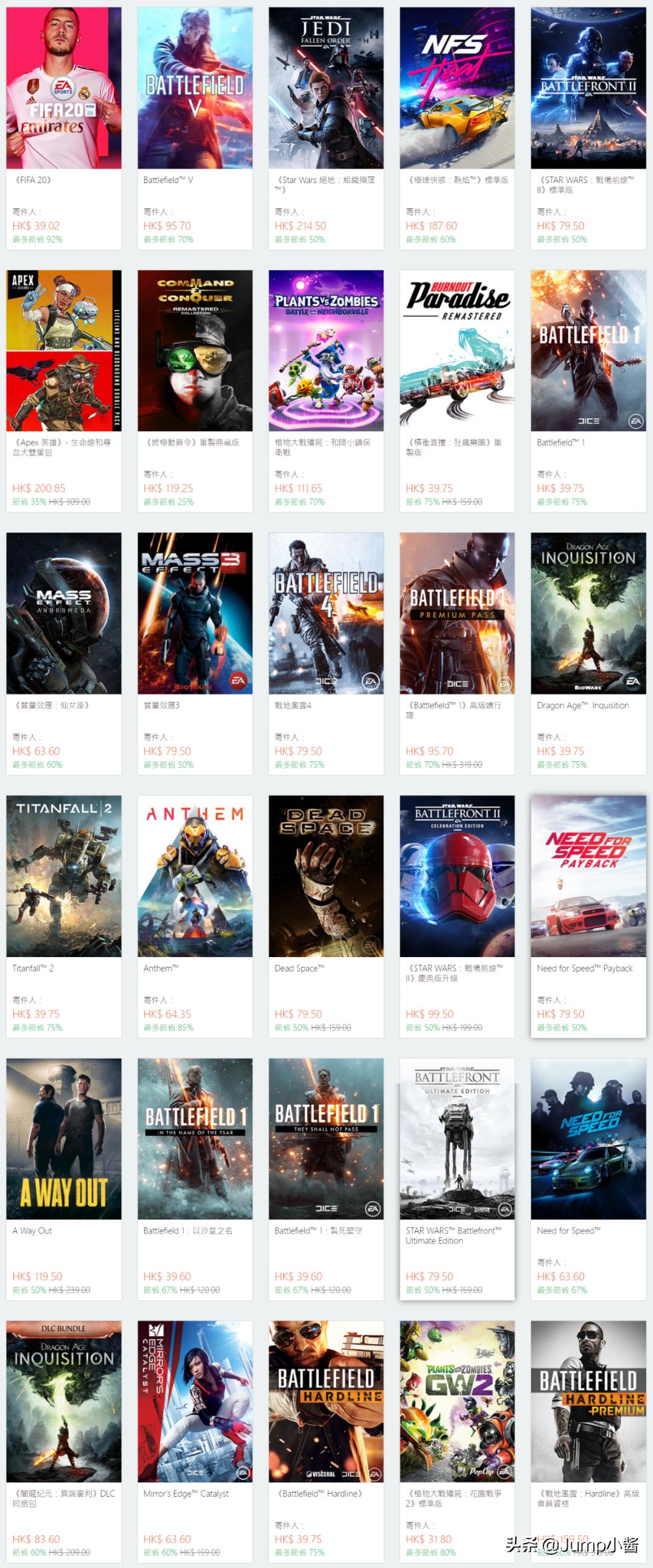Click the Mirror's Edge™ Catalyst title

tap(186, 1493)
